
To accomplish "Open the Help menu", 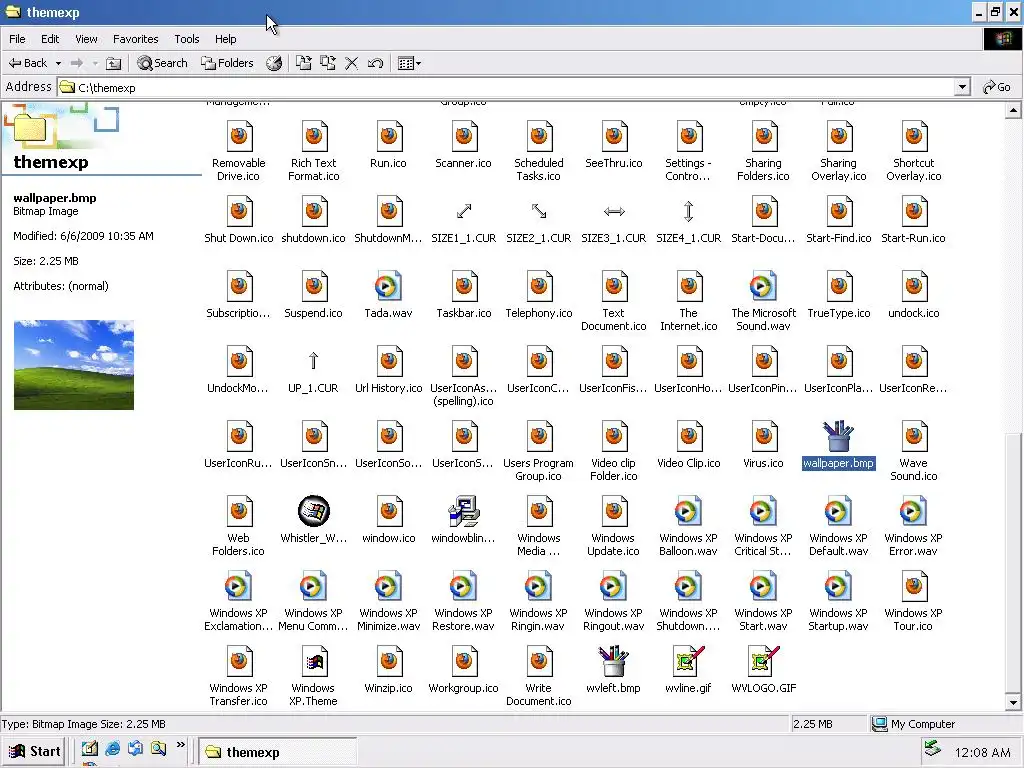I will click(x=225, y=39).
